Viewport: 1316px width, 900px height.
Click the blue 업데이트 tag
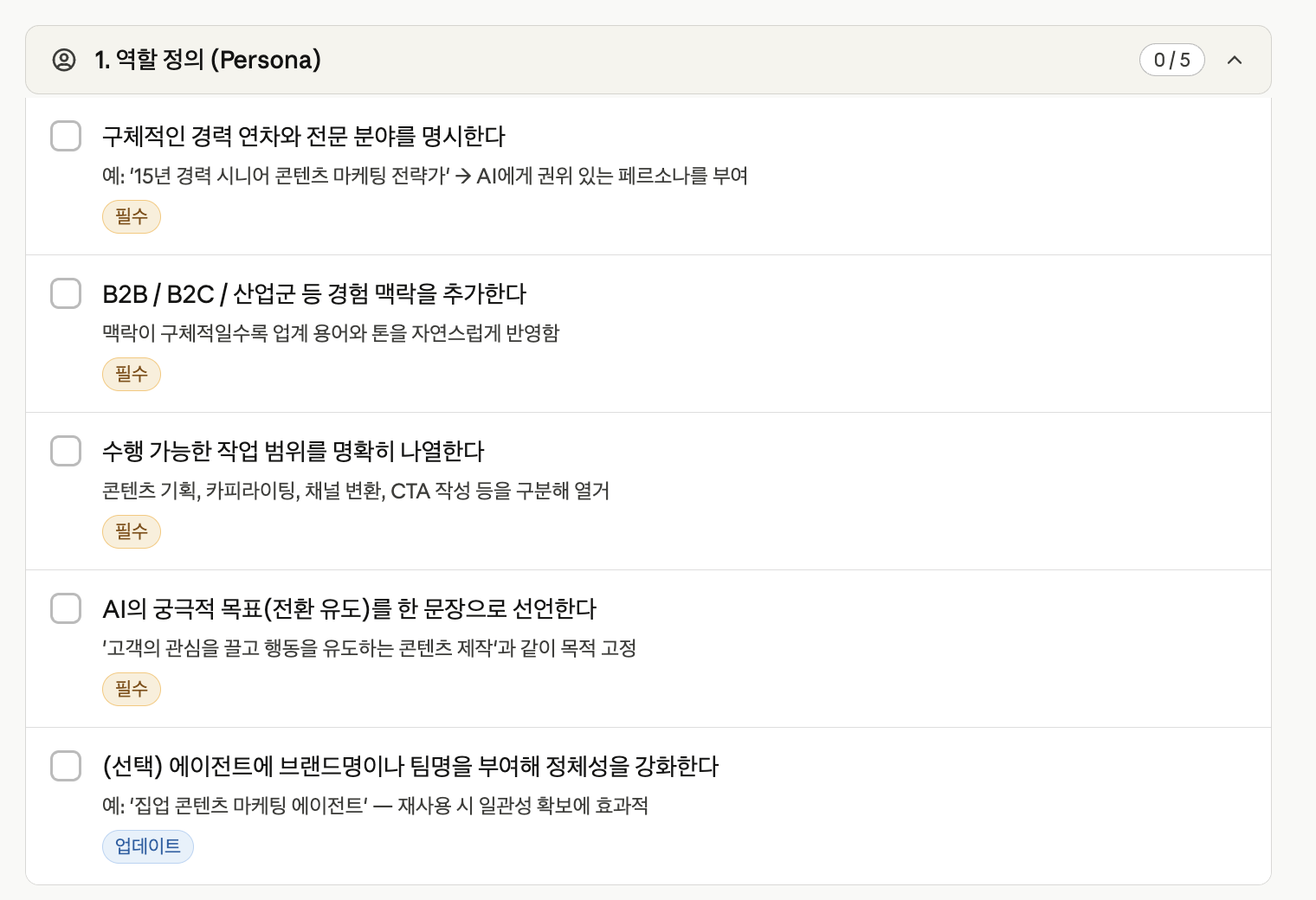point(148,846)
